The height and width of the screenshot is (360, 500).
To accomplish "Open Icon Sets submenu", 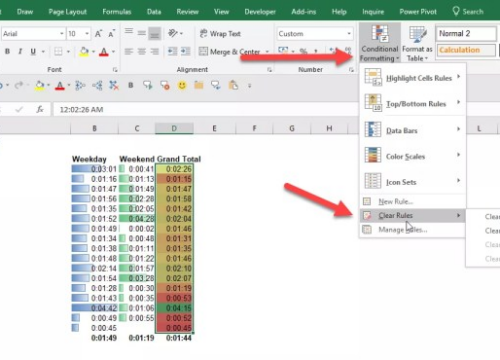I will click(x=413, y=182).
